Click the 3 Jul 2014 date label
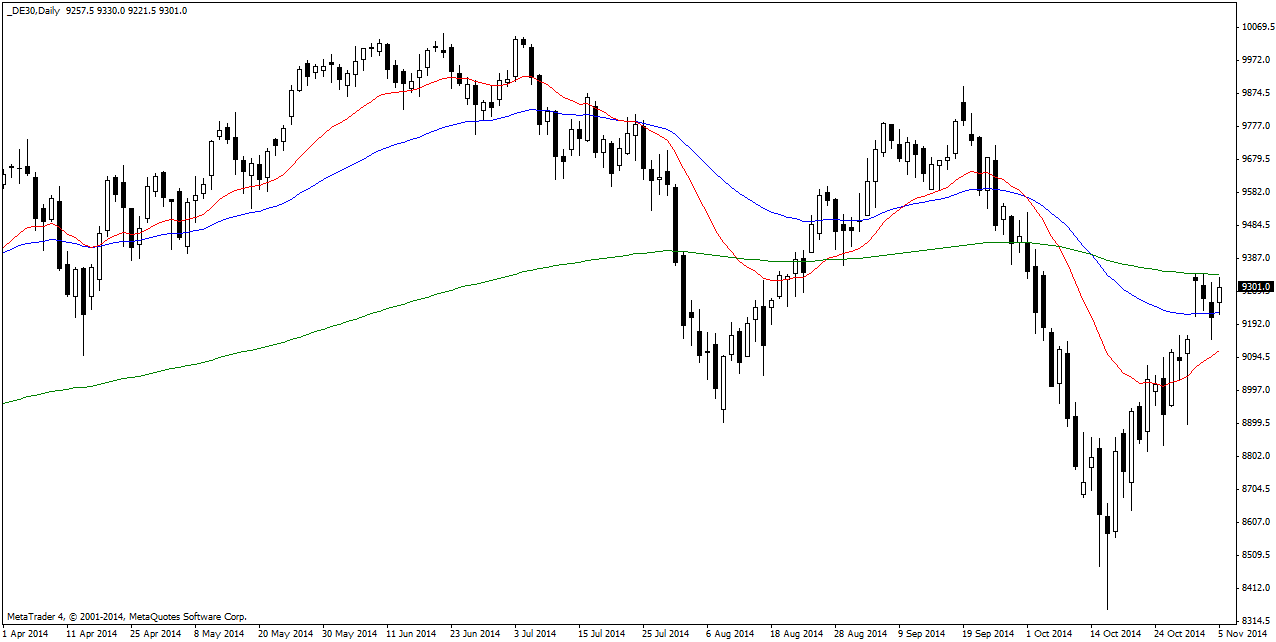The width and height of the screenshot is (1276, 642). pos(535,633)
